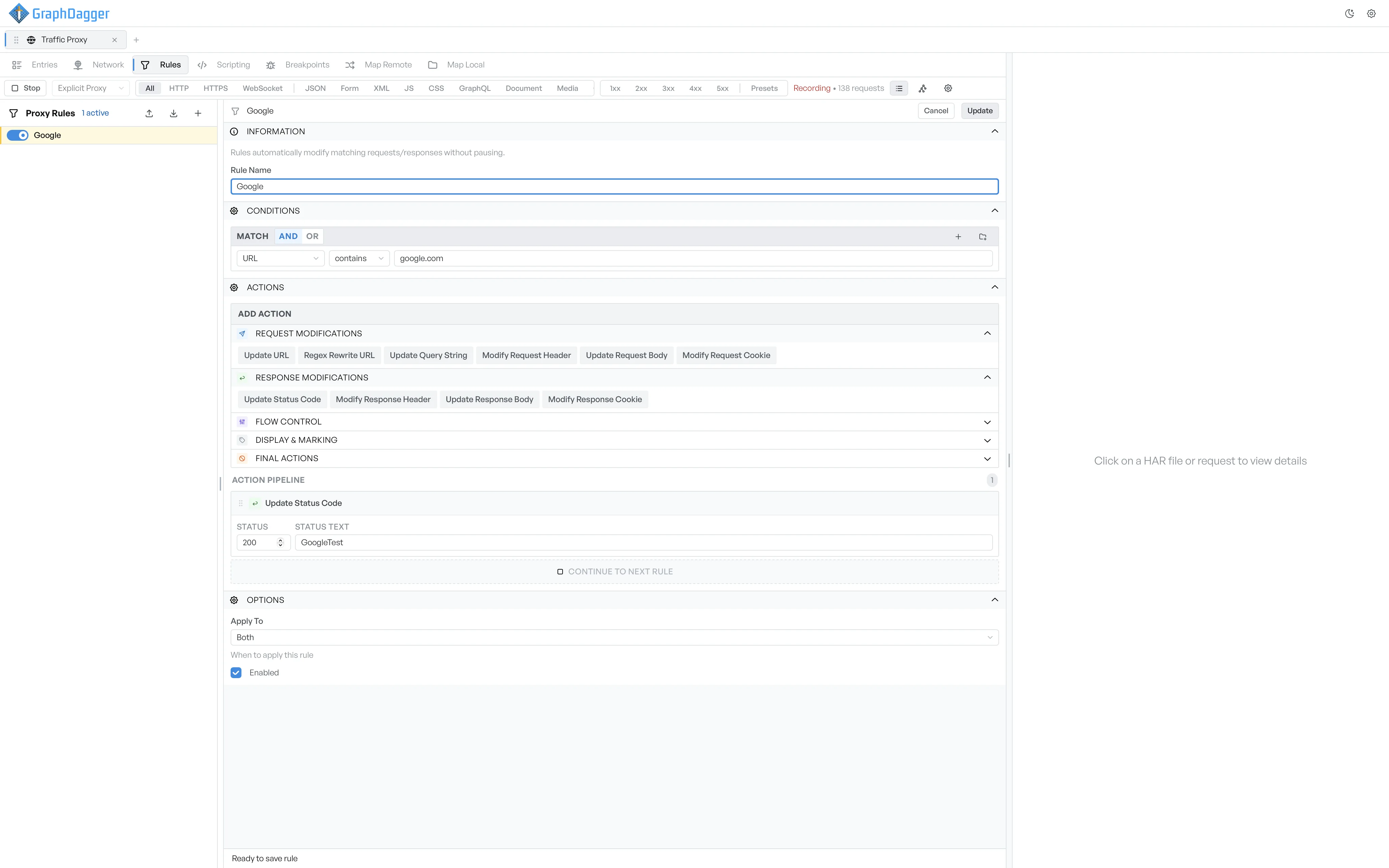This screenshot has width=1389, height=868.
Task: Click the GraphDagger logo
Action: [59, 13]
